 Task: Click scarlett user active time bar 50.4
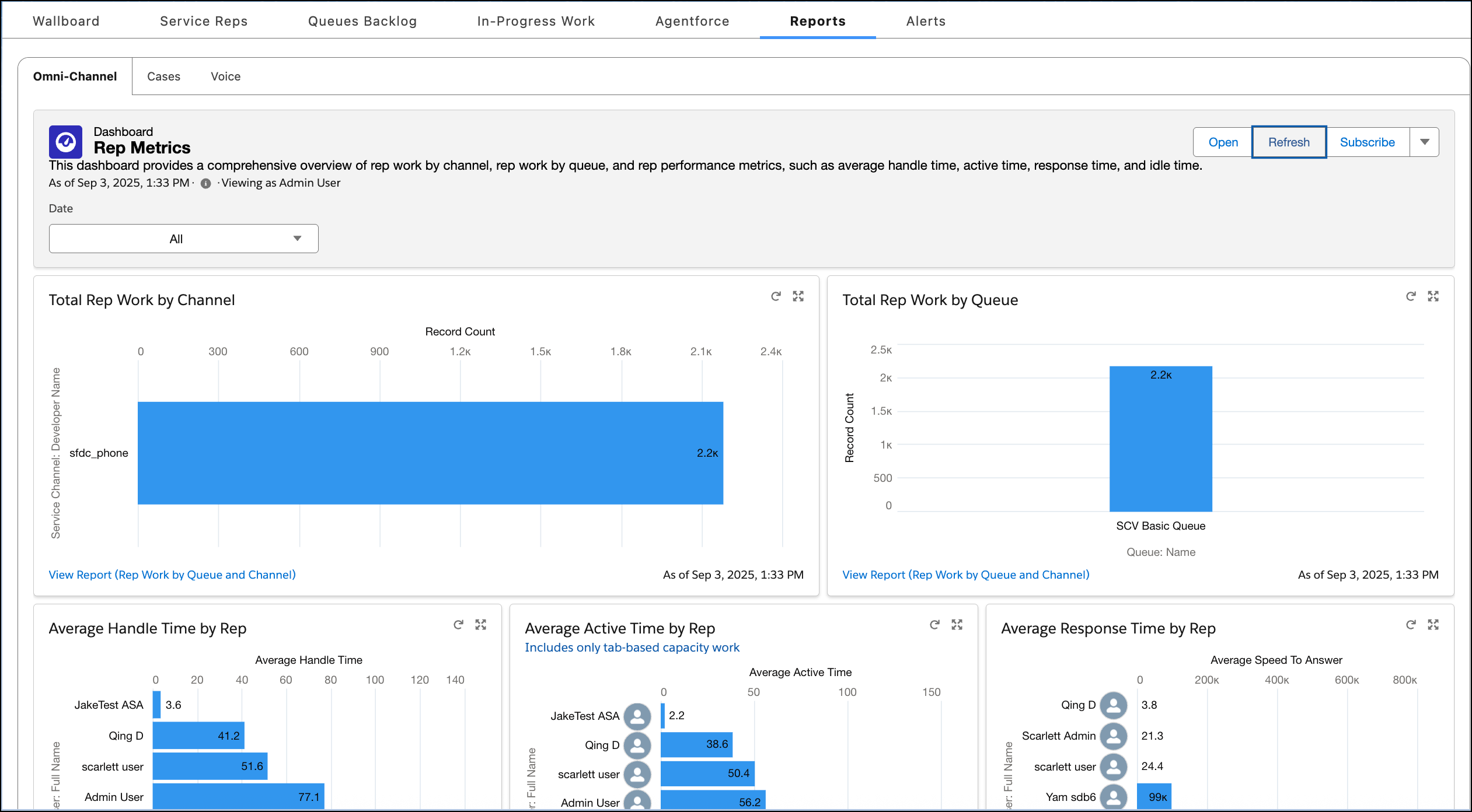coord(707,773)
